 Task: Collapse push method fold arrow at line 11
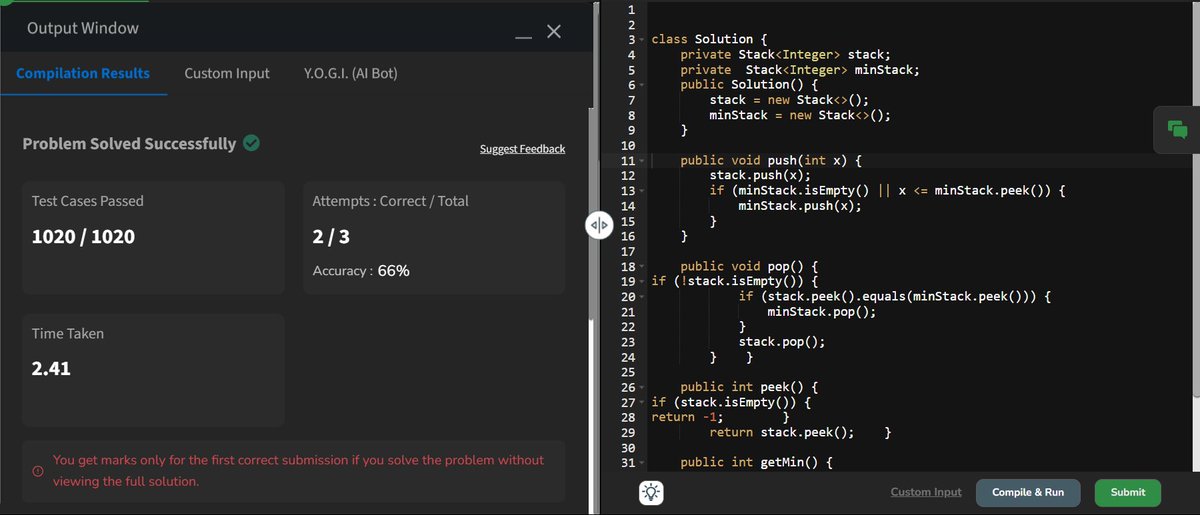click(642, 161)
